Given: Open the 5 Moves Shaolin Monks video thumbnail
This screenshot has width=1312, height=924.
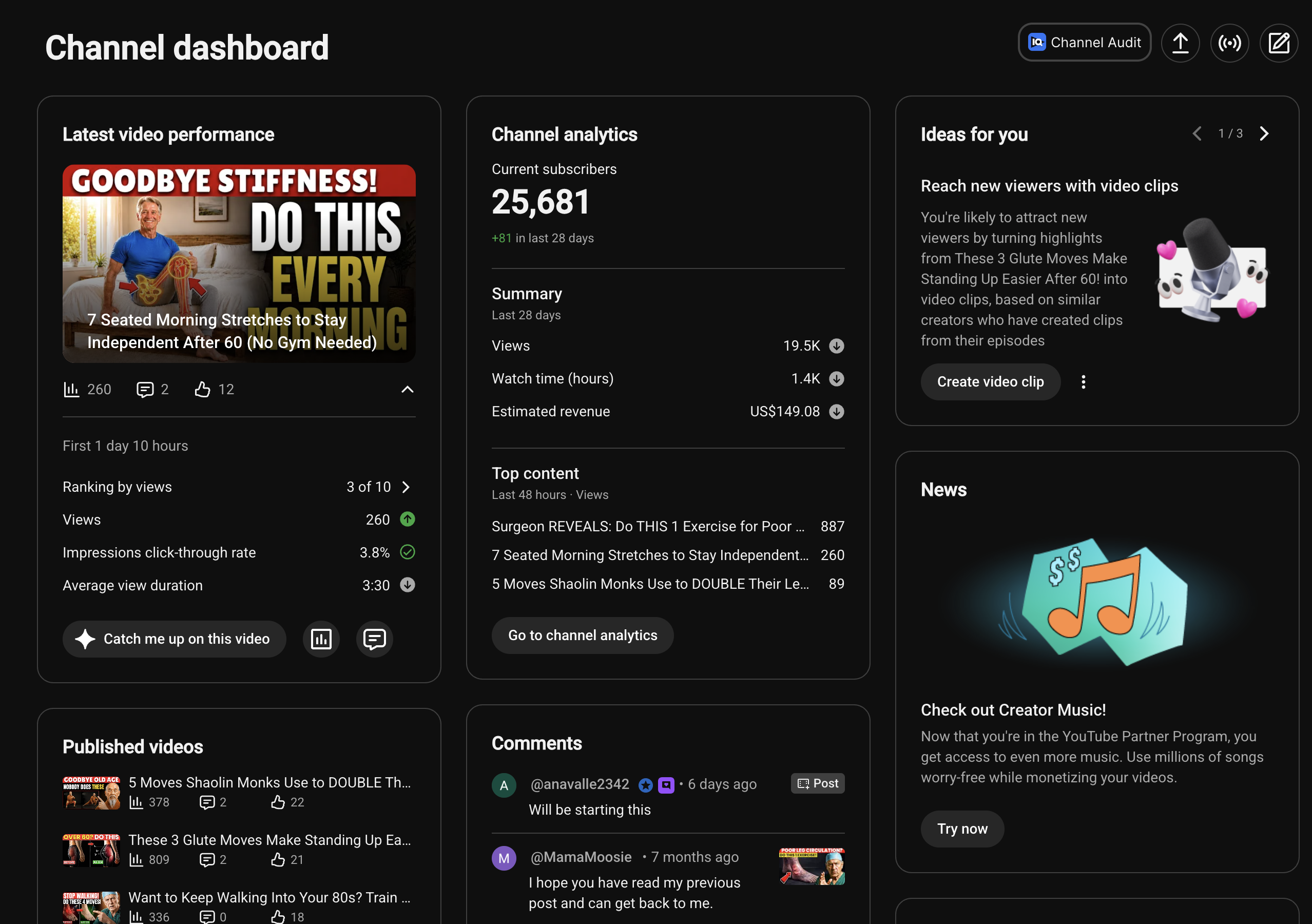Looking at the screenshot, I should coord(91,793).
